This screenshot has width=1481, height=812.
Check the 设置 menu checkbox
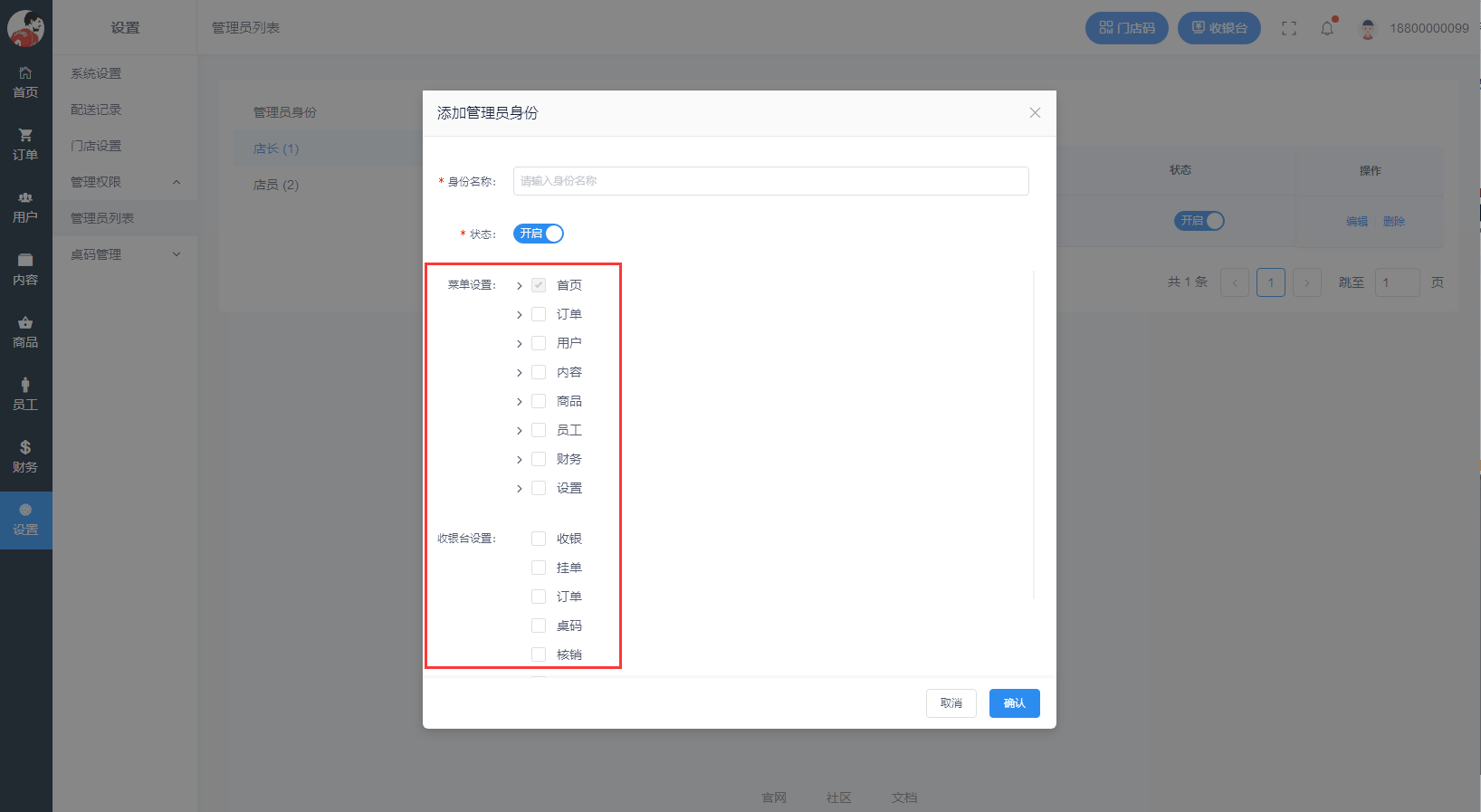pos(539,488)
